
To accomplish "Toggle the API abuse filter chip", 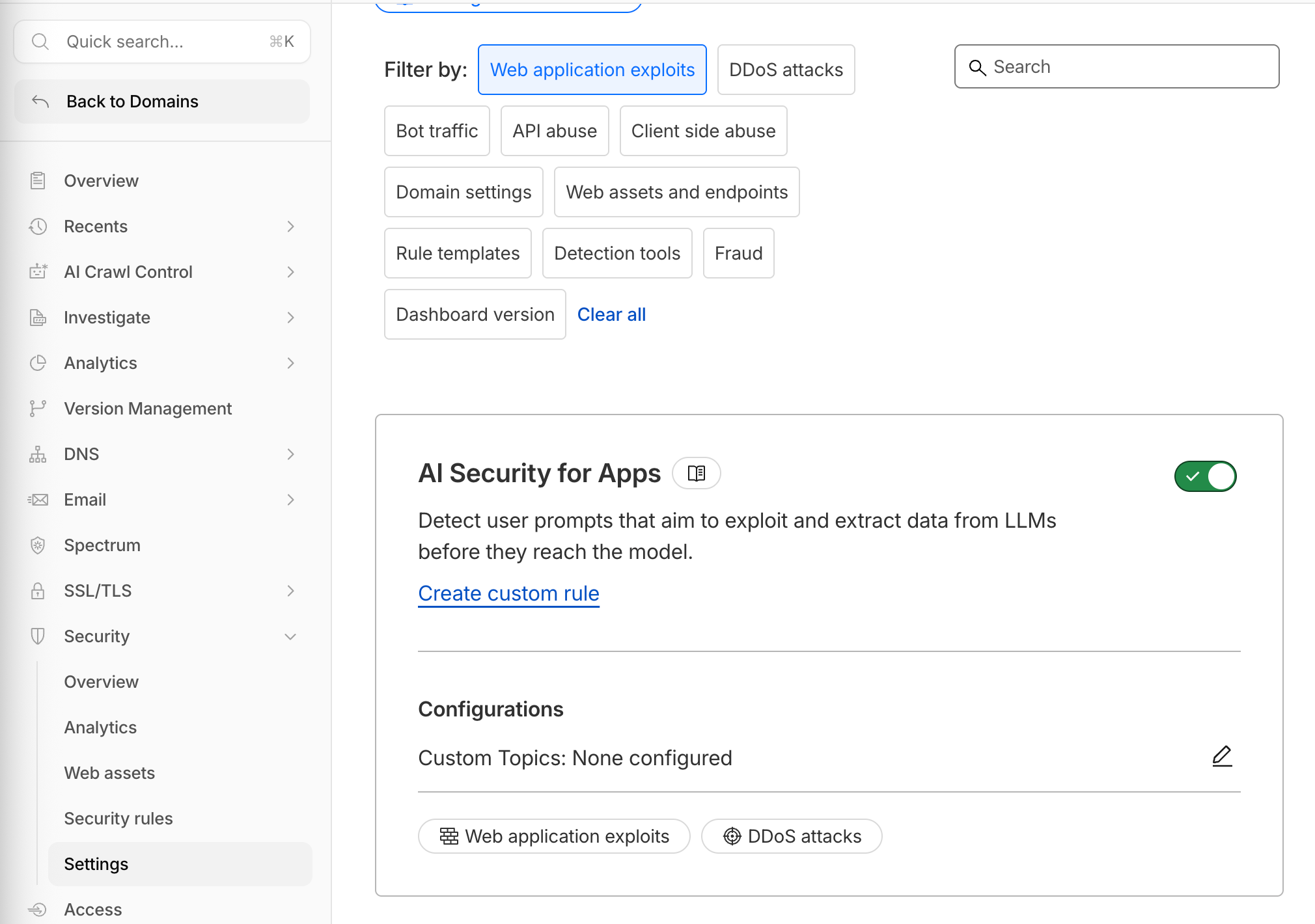I will (x=555, y=131).
